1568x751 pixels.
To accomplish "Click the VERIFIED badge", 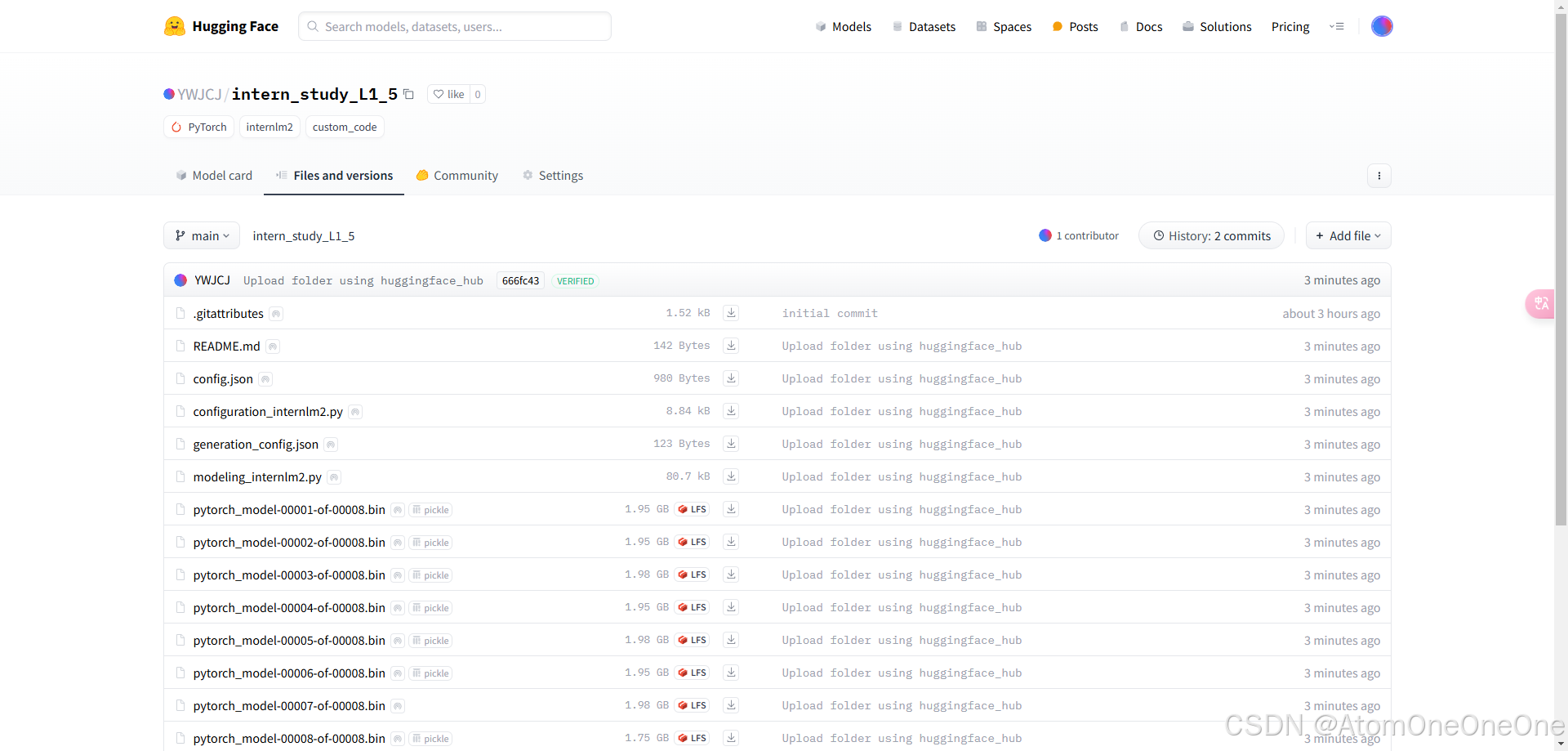I will 576,281.
